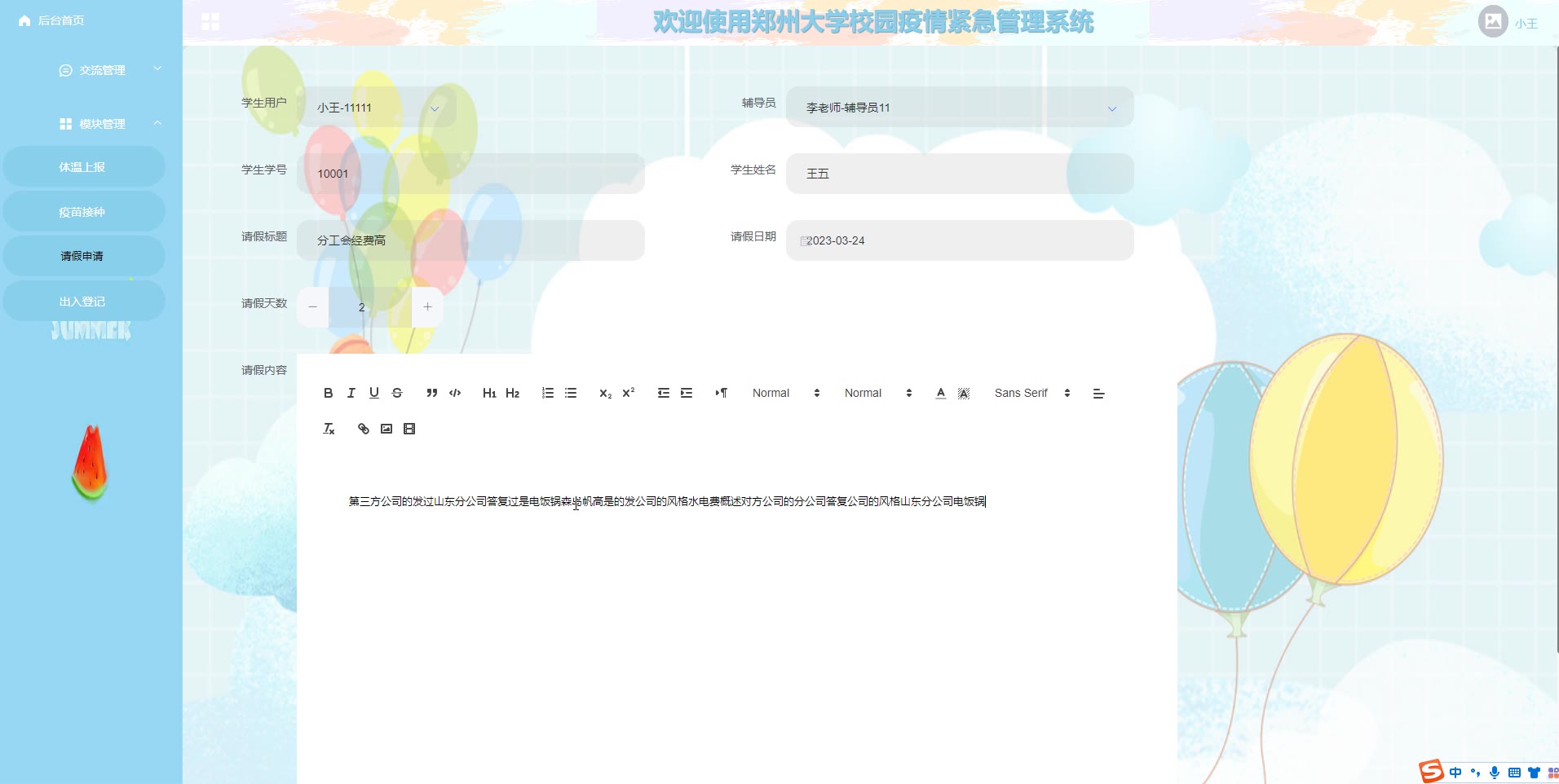Expand the 交流管理 sidebar menu
Viewport: 1559px width, 784px height.
(x=91, y=70)
